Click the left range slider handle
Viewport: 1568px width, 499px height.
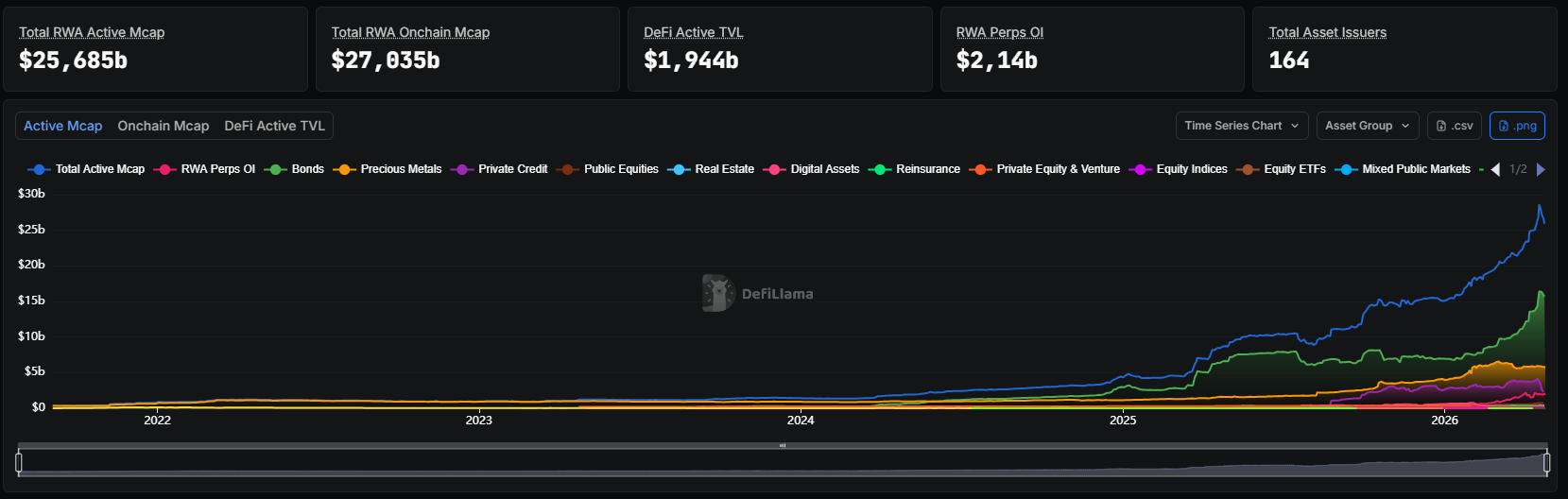point(19,462)
